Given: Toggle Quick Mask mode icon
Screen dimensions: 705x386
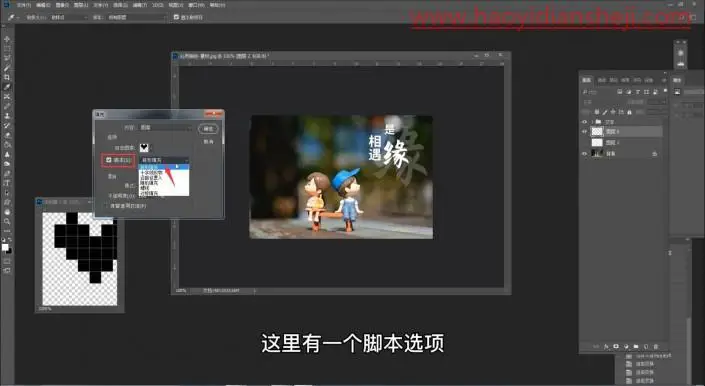Looking at the screenshot, I should point(7,261).
